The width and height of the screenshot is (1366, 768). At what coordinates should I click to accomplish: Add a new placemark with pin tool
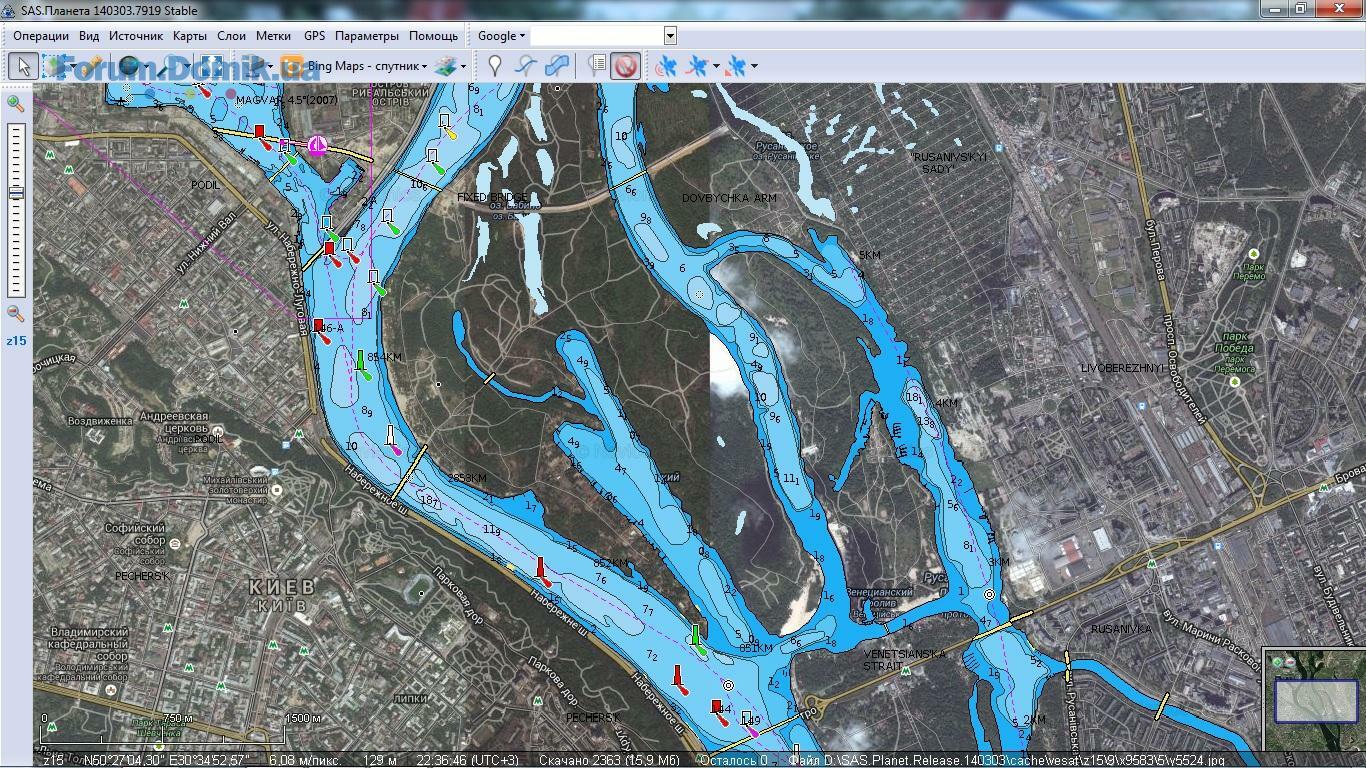tap(494, 66)
